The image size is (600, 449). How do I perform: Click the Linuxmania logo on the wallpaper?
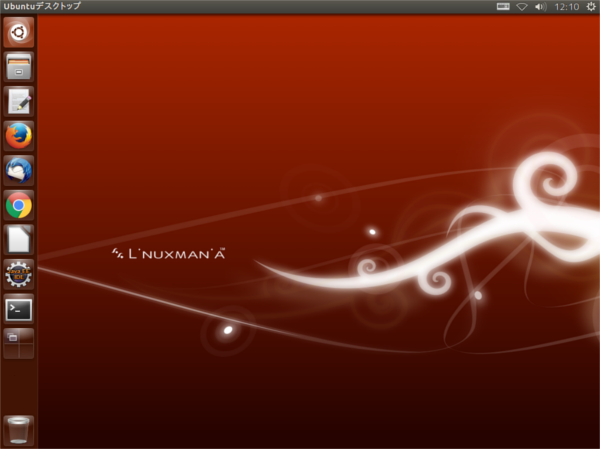click(x=169, y=253)
